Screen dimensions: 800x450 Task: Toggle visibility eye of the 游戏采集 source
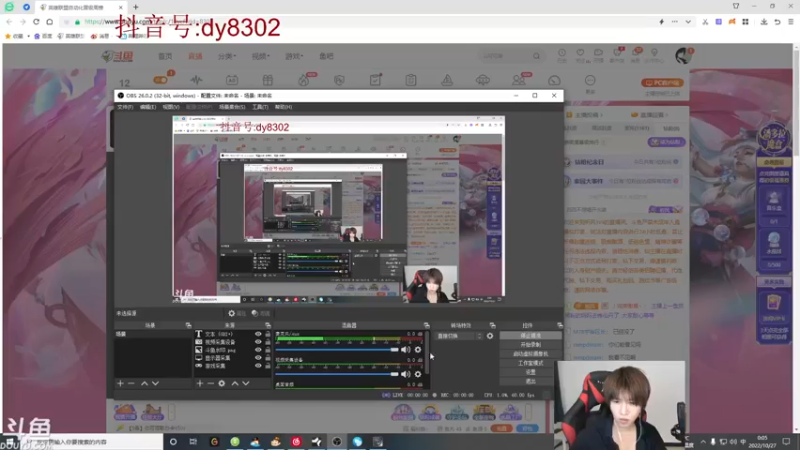[258, 366]
